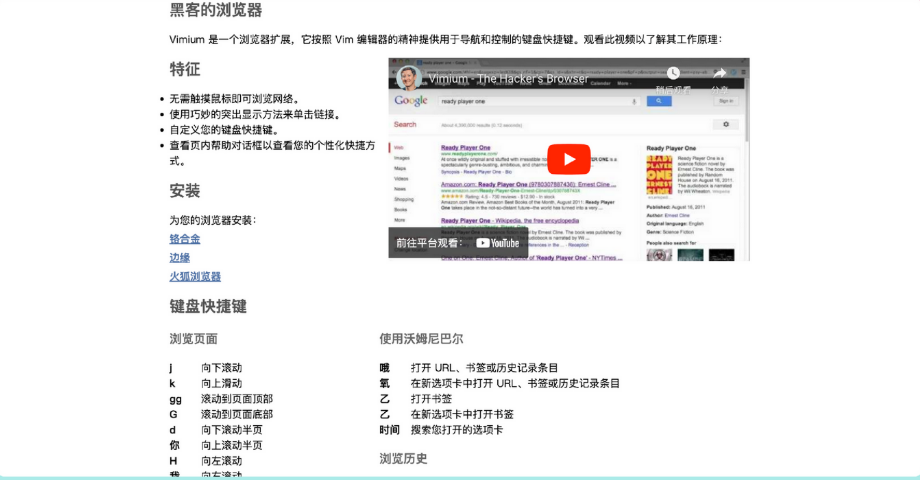Screen dimensions: 920x480
Task: Click the "安装" heading
Action: (x=185, y=191)
